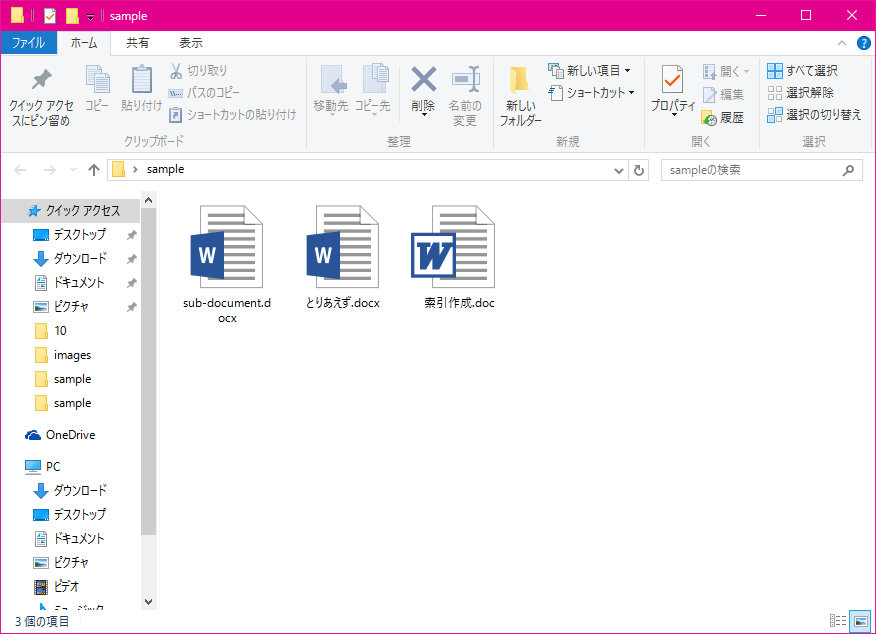Screen dimensions: 876x634
Task: Select クイック アクセス in navigation pane
Action: [72, 211]
